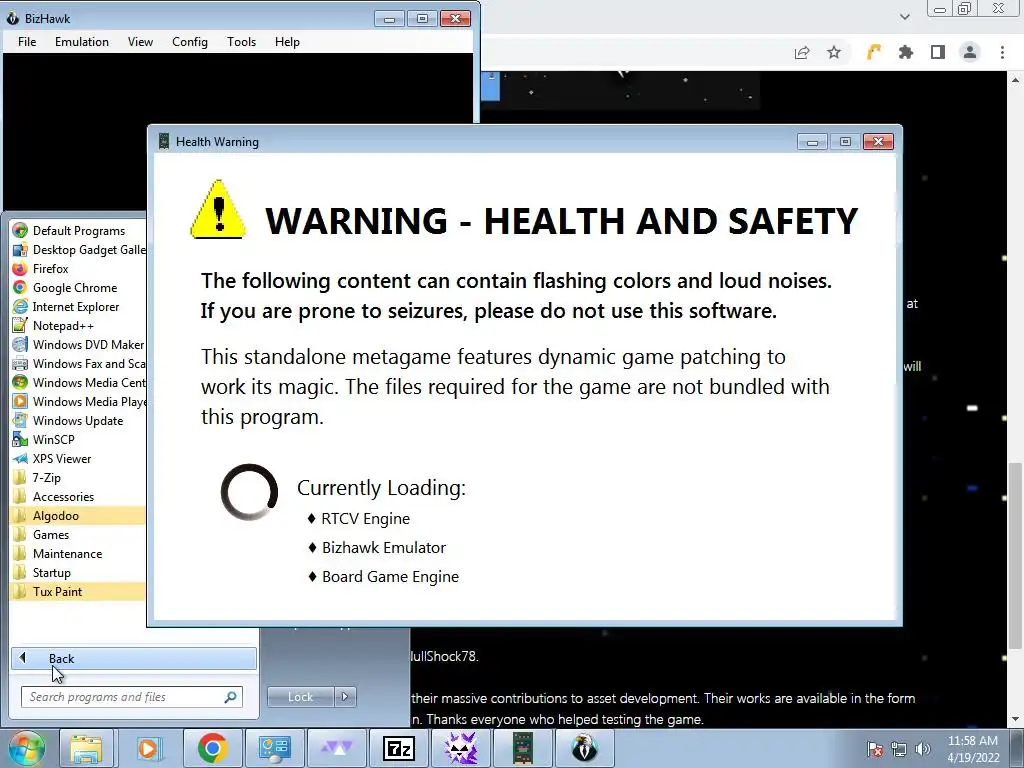Bookmark page with Chrome star icon

point(834,52)
